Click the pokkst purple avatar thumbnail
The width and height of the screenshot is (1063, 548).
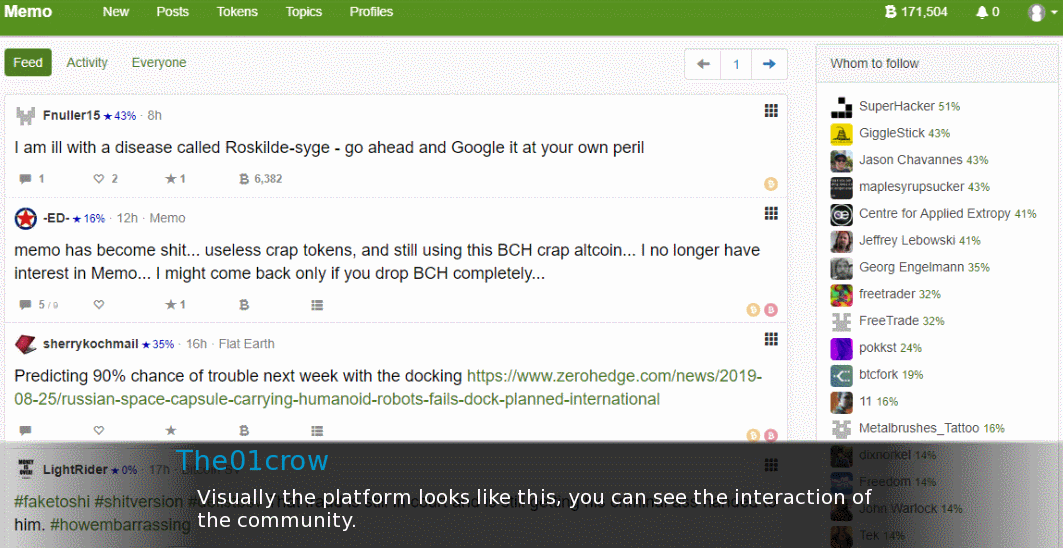[x=841, y=349]
